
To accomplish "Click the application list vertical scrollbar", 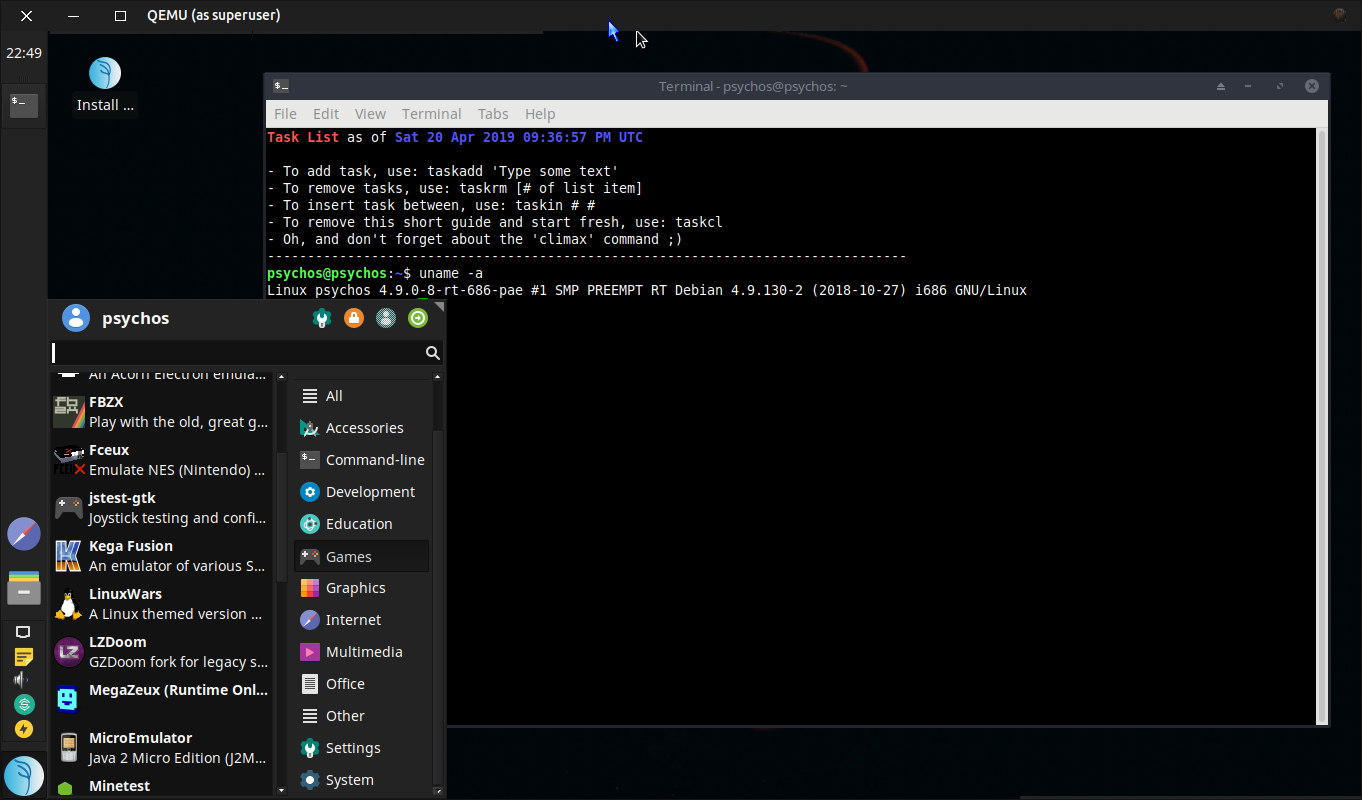I will pyautogui.click(x=281, y=516).
